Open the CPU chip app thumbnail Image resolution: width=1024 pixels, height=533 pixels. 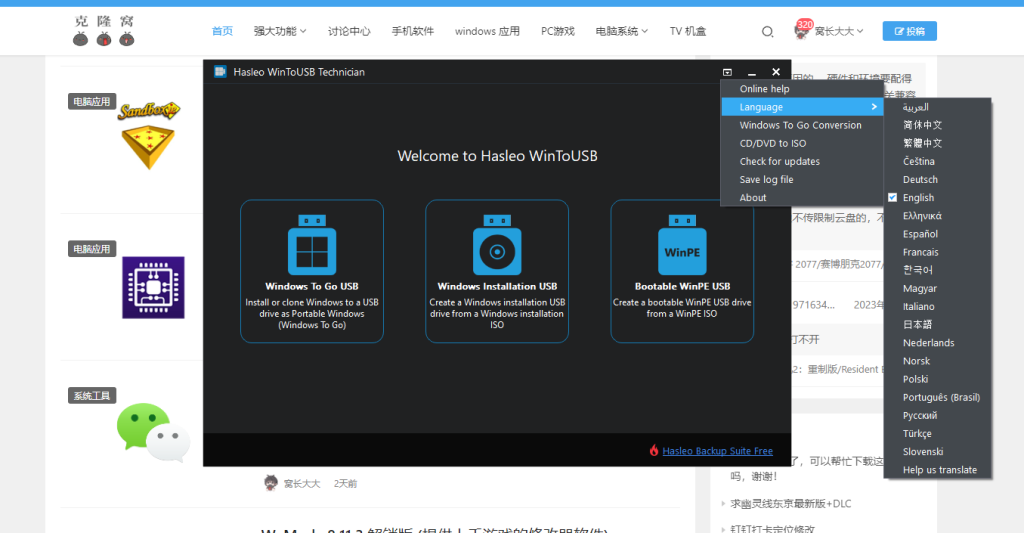click(153, 287)
